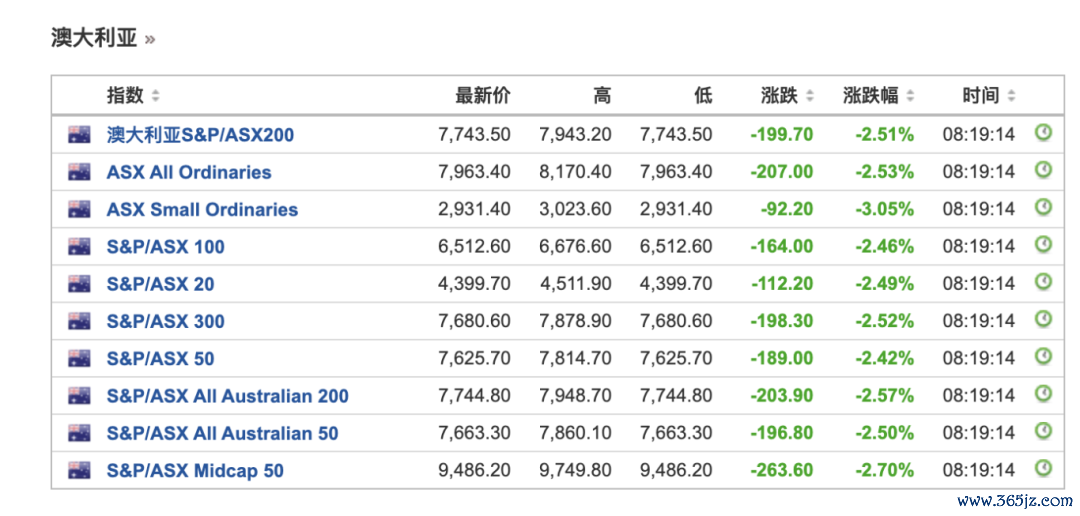Screen dimensions: 1080x516
Task: Click the Australian flag next to S&P/ASX 300
Action: 79,320
